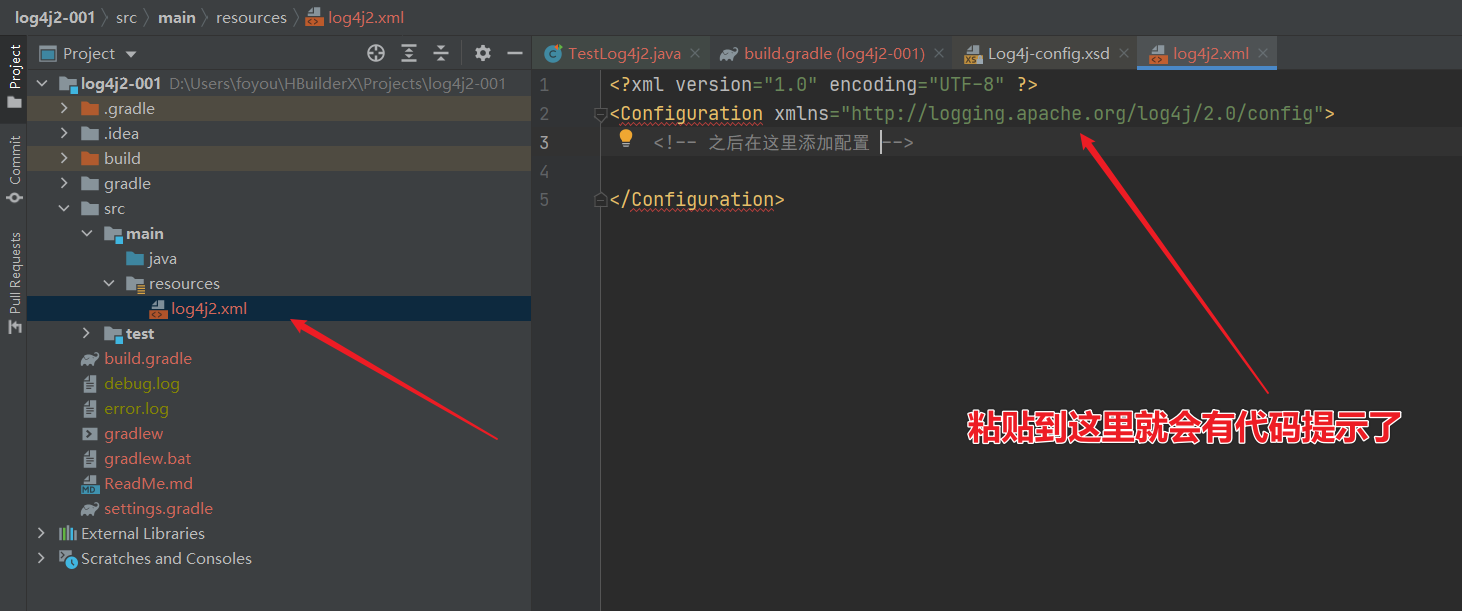Select ReadMe.md file in tree
The height and width of the screenshot is (611, 1462).
148,483
